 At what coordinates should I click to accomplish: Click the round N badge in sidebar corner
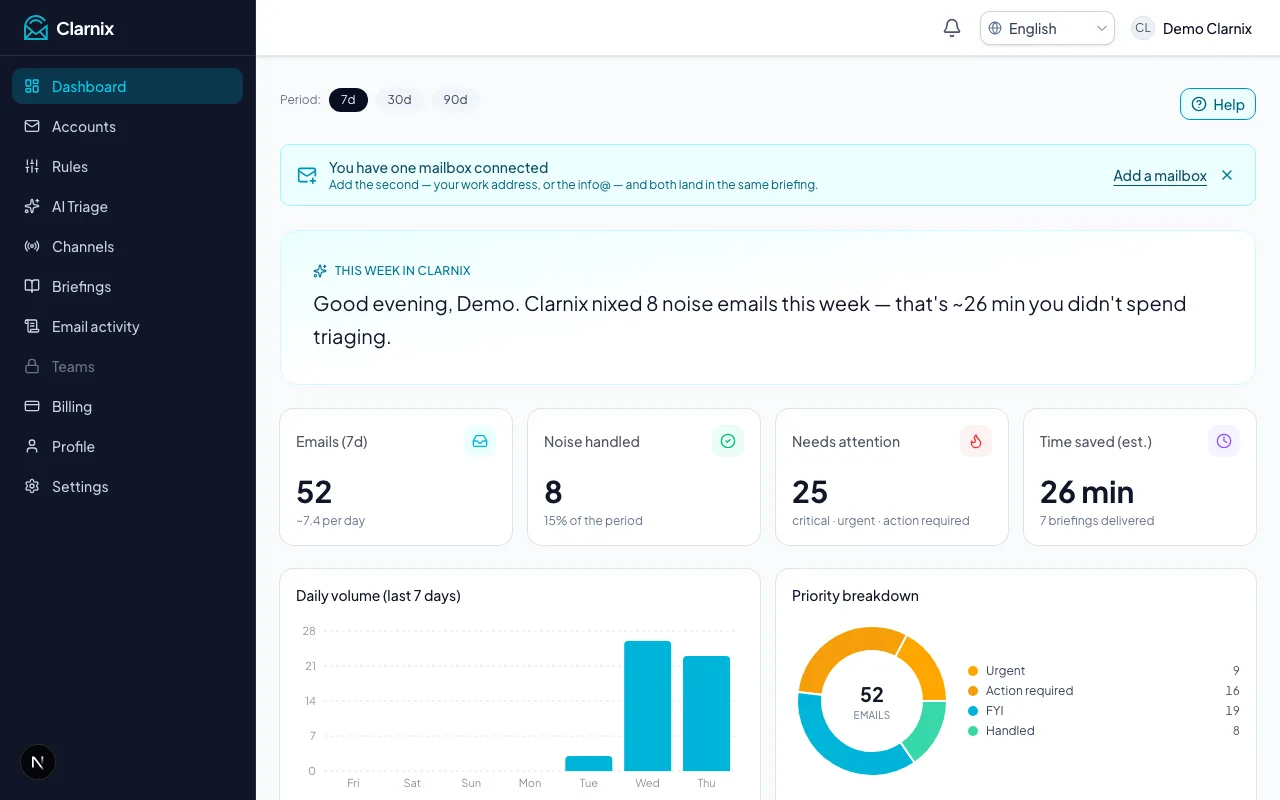pyautogui.click(x=38, y=762)
